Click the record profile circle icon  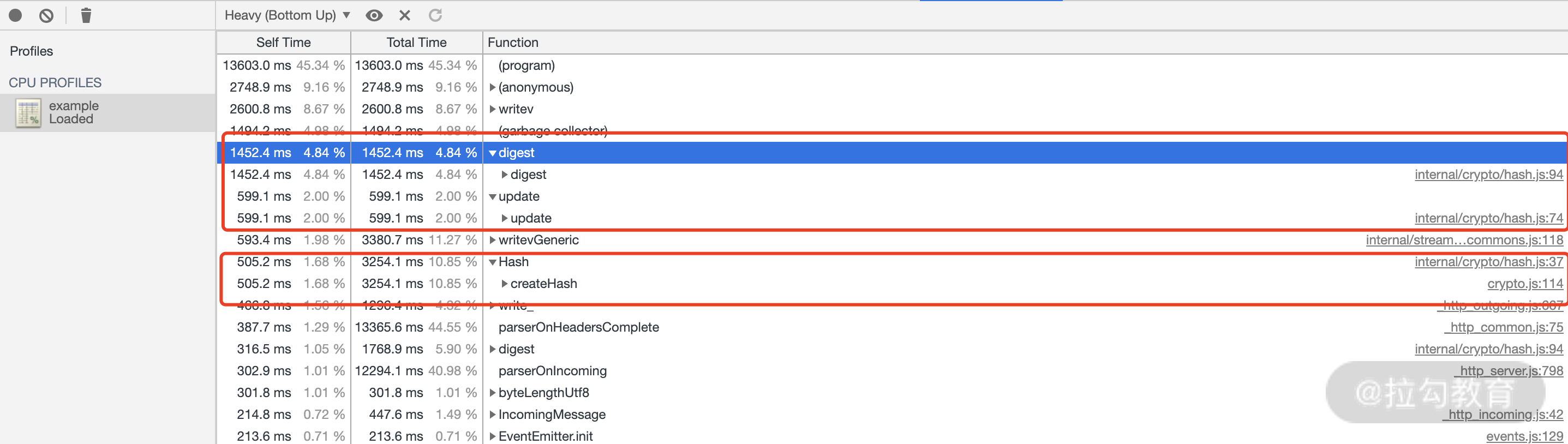click(x=16, y=15)
